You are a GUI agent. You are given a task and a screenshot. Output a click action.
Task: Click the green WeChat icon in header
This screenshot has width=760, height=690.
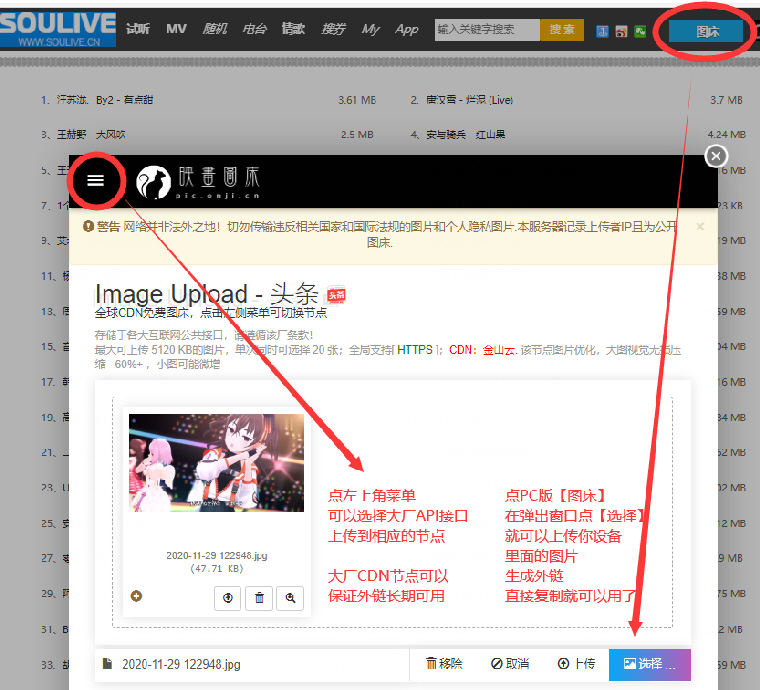639,31
